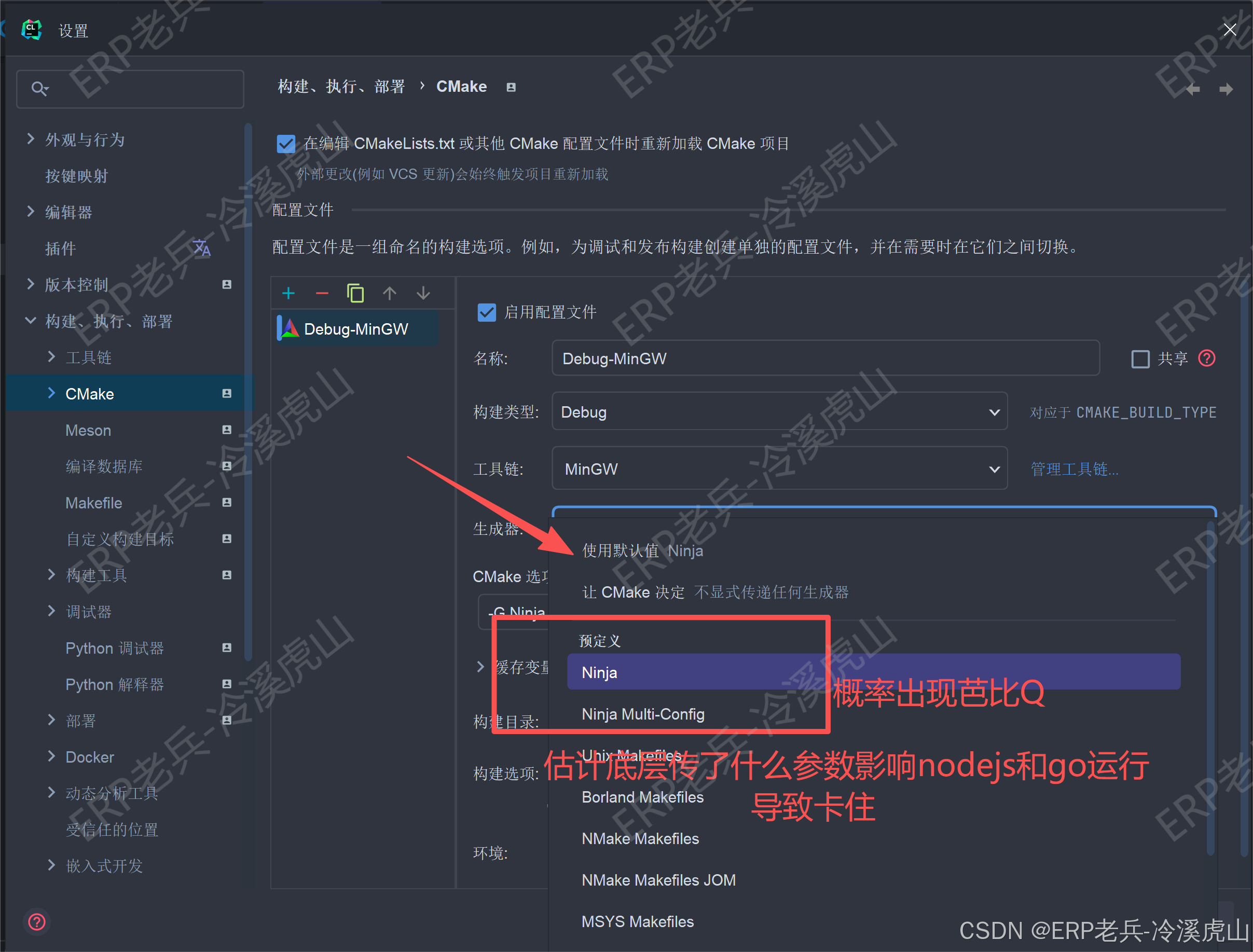Move profile up with arrow icon
This screenshot has width=1253, height=952.
(389, 293)
